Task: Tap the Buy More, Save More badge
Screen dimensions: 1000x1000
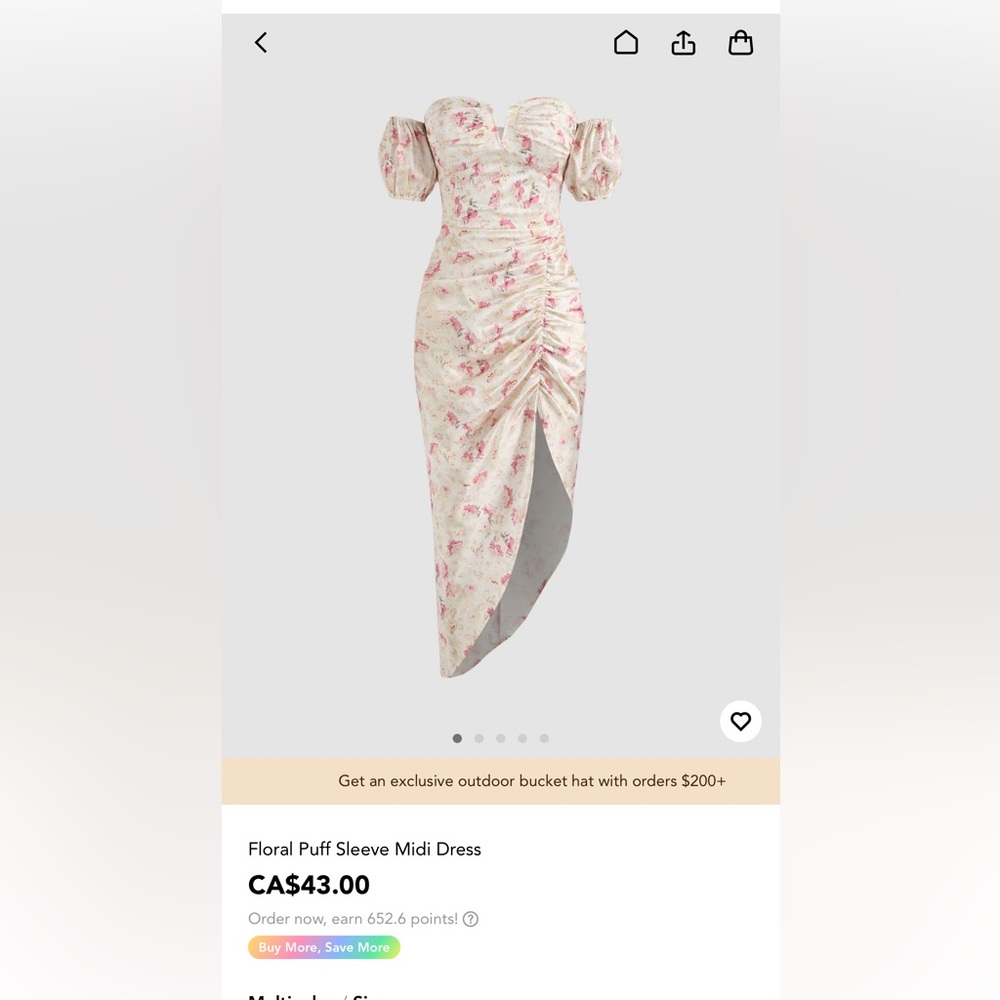Action: pos(323,946)
